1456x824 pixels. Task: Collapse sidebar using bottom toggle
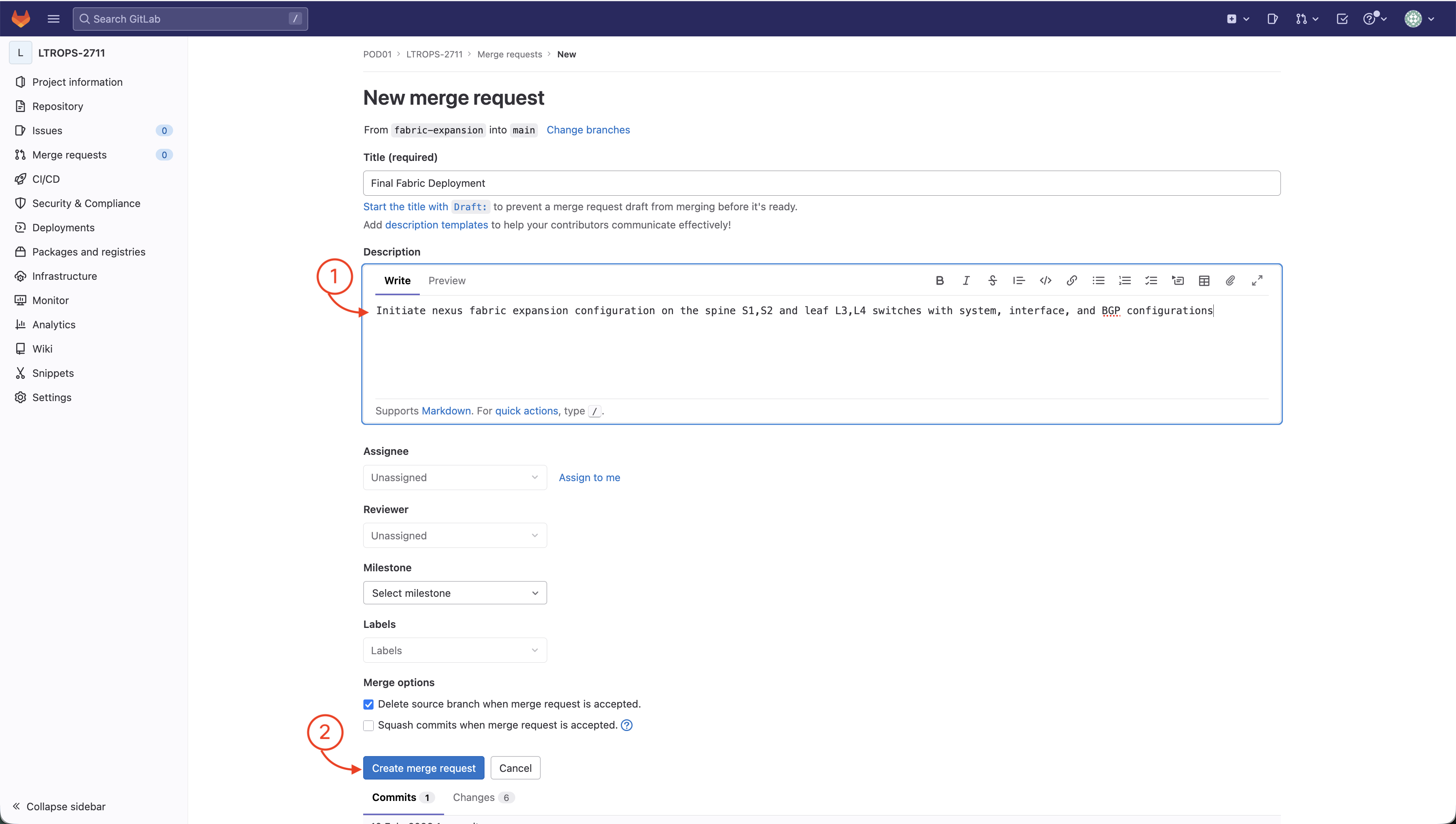[x=59, y=807]
